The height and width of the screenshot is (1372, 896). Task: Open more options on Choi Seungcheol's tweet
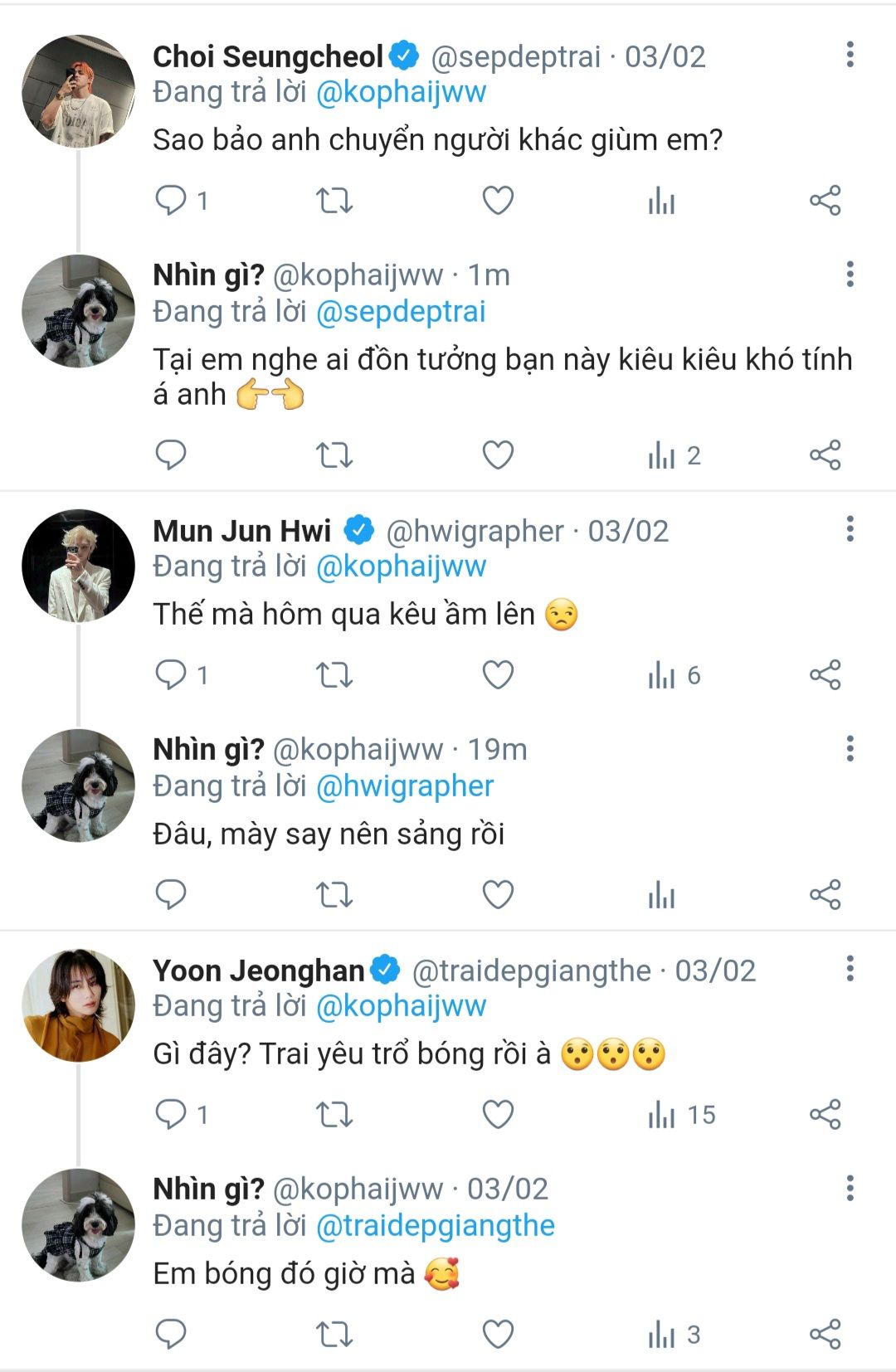click(850, 55)
